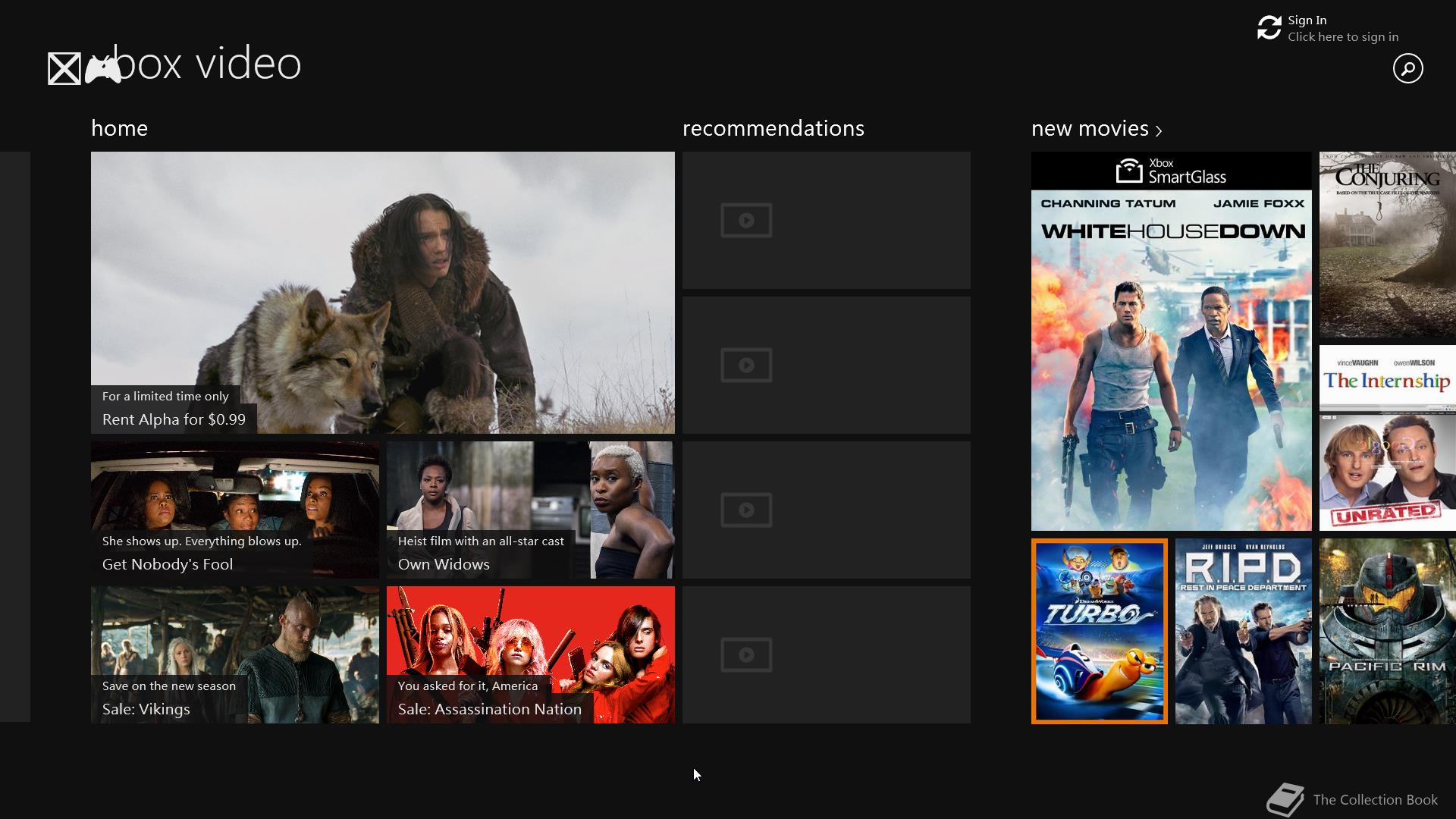Open 'Rent Alpha for $0.99' promotion
Screen dimensions: 1456x819
click(x=383, y=293)
